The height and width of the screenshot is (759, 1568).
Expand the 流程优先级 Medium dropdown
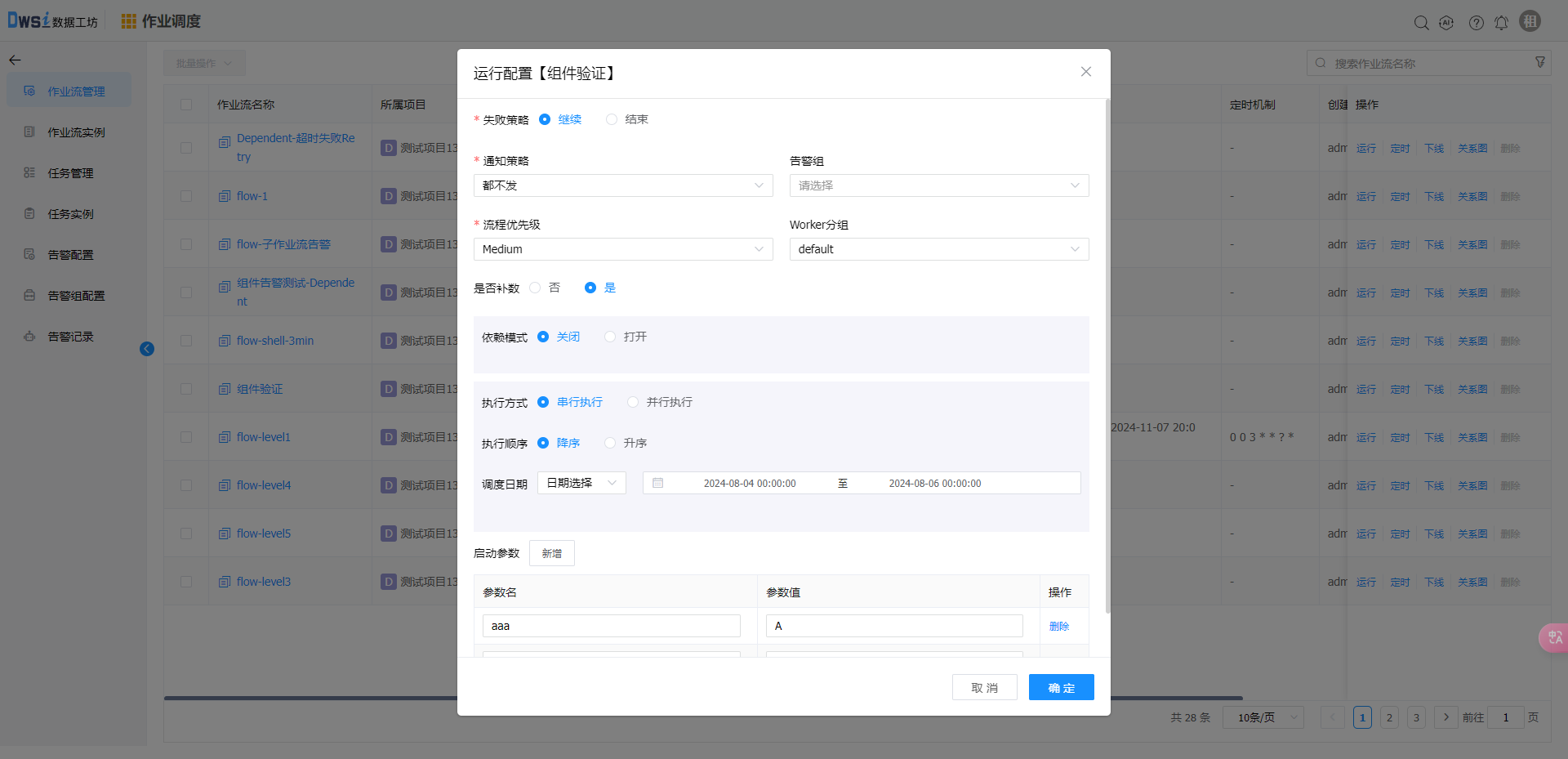[622, 249]
